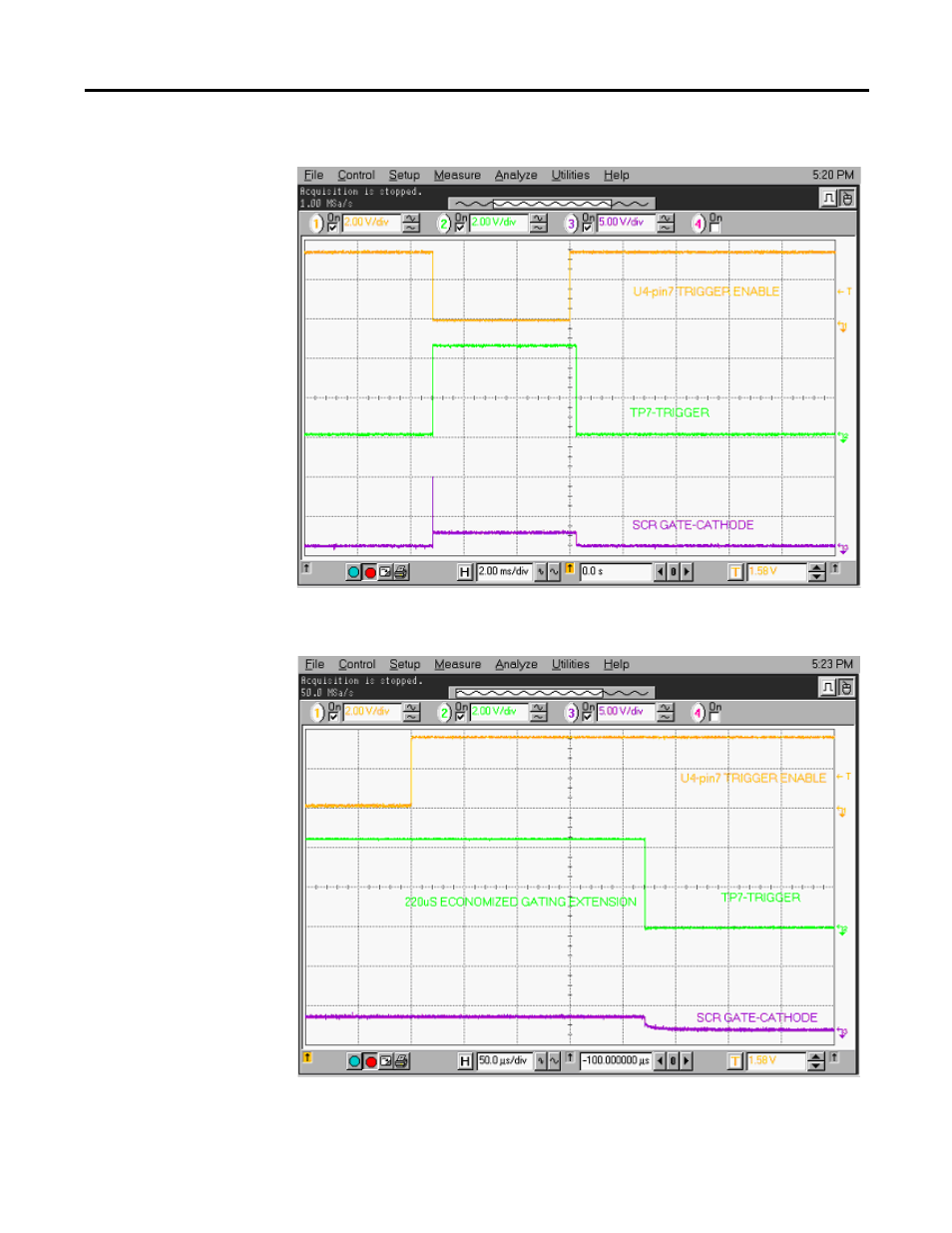Click the pulse waveform icon in the top scope's status bar
Image resolution: width=952 pixels, height=1233 pixels.
click(828, 199)
